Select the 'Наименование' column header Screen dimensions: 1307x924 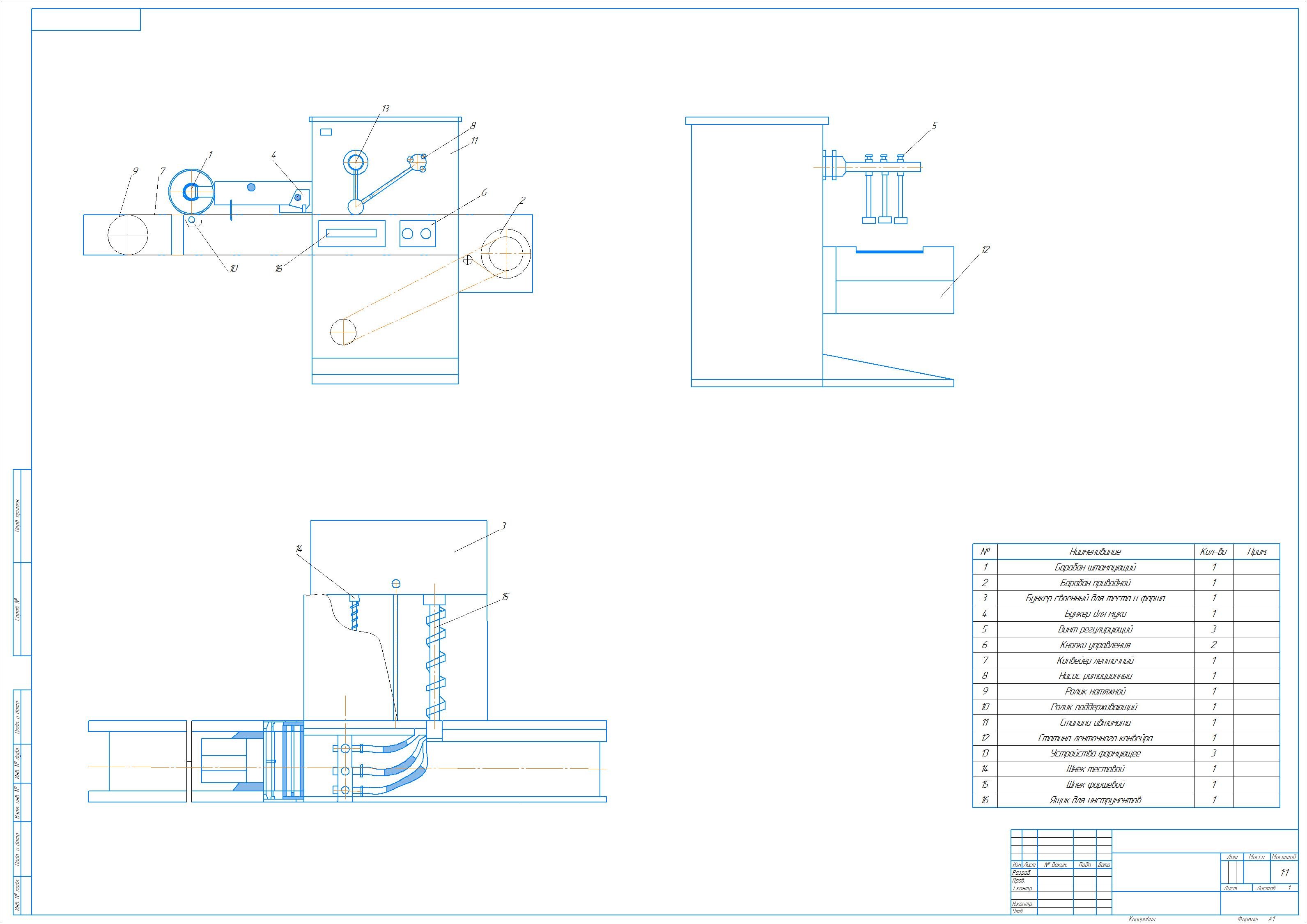[1095, 551]
